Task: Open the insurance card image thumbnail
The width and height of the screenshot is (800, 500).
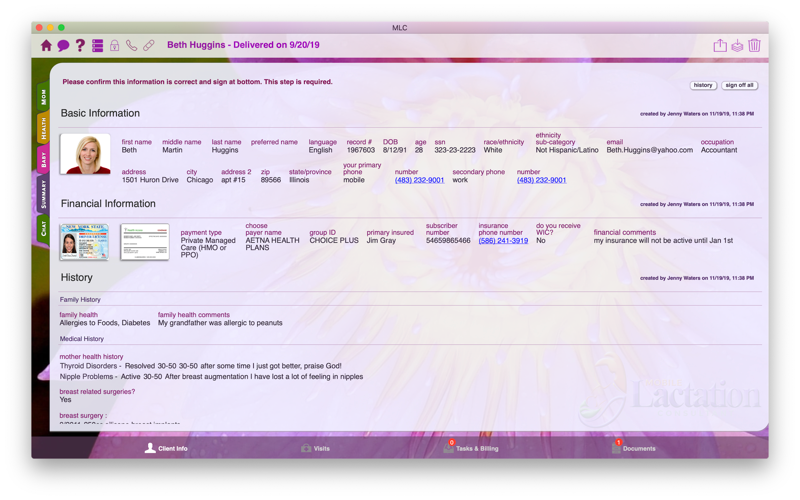Action: pyautogui.click(x=145, y=242)
